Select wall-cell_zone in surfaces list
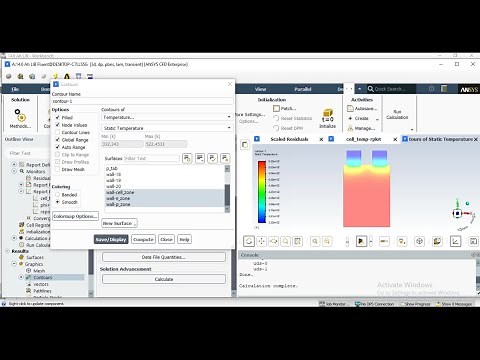 (165, 192)
